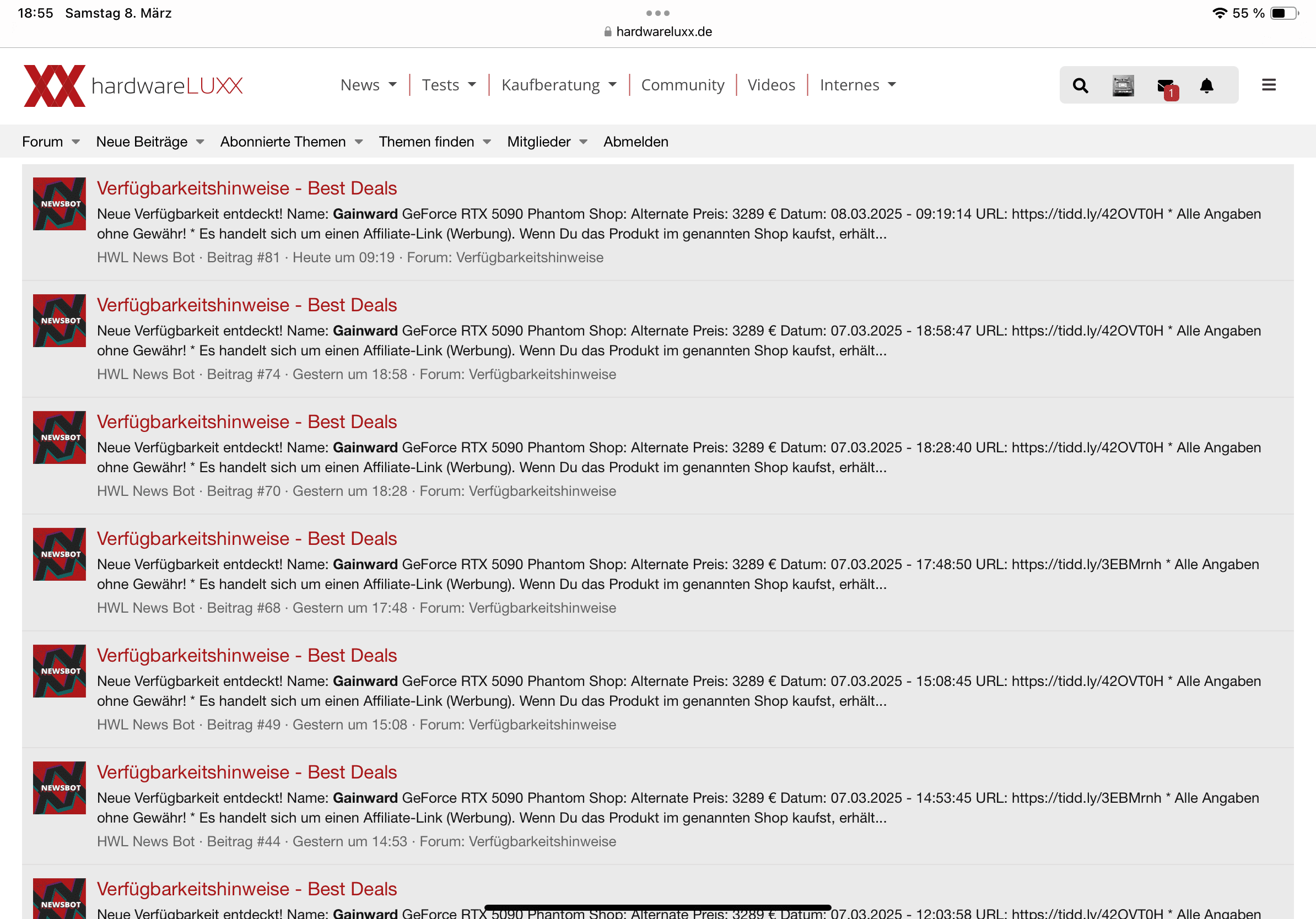The image size is (1316, 919).
Task: Expand the Kaufberatung dropdown
Action: 559,85
